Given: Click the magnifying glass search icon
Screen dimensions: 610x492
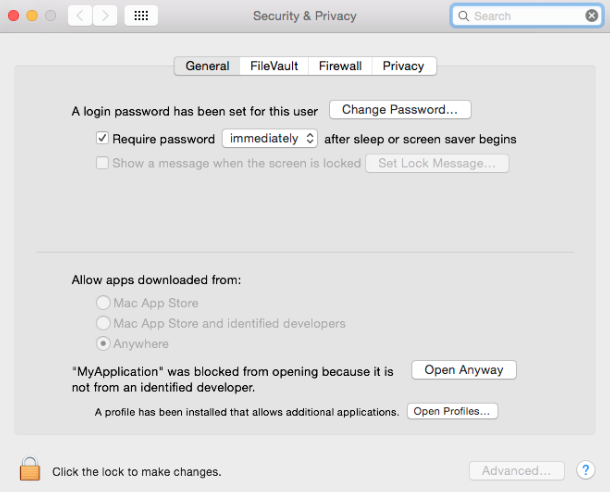Looking at the screenshot, I should coord(463,16).
